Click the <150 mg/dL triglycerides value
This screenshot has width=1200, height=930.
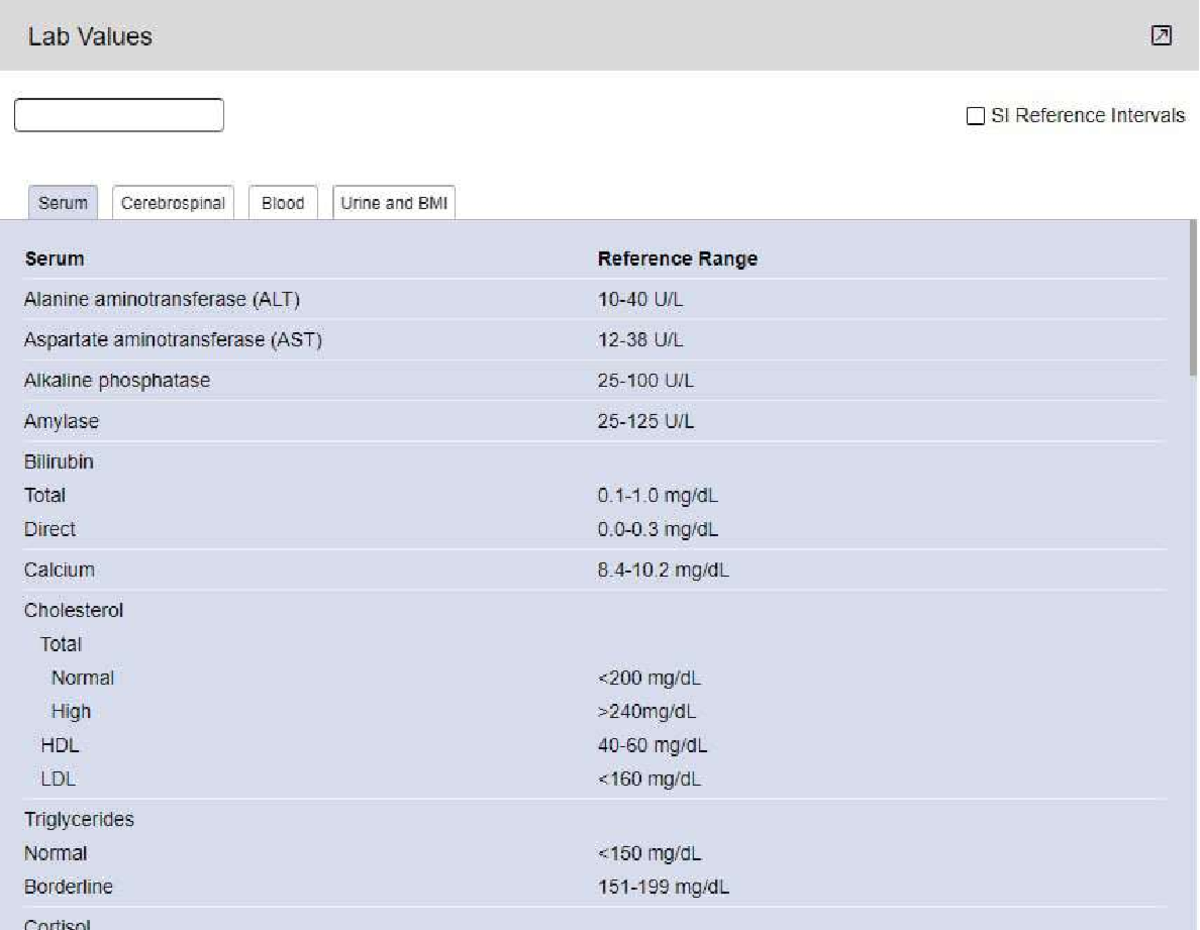[x=649, y=853]
